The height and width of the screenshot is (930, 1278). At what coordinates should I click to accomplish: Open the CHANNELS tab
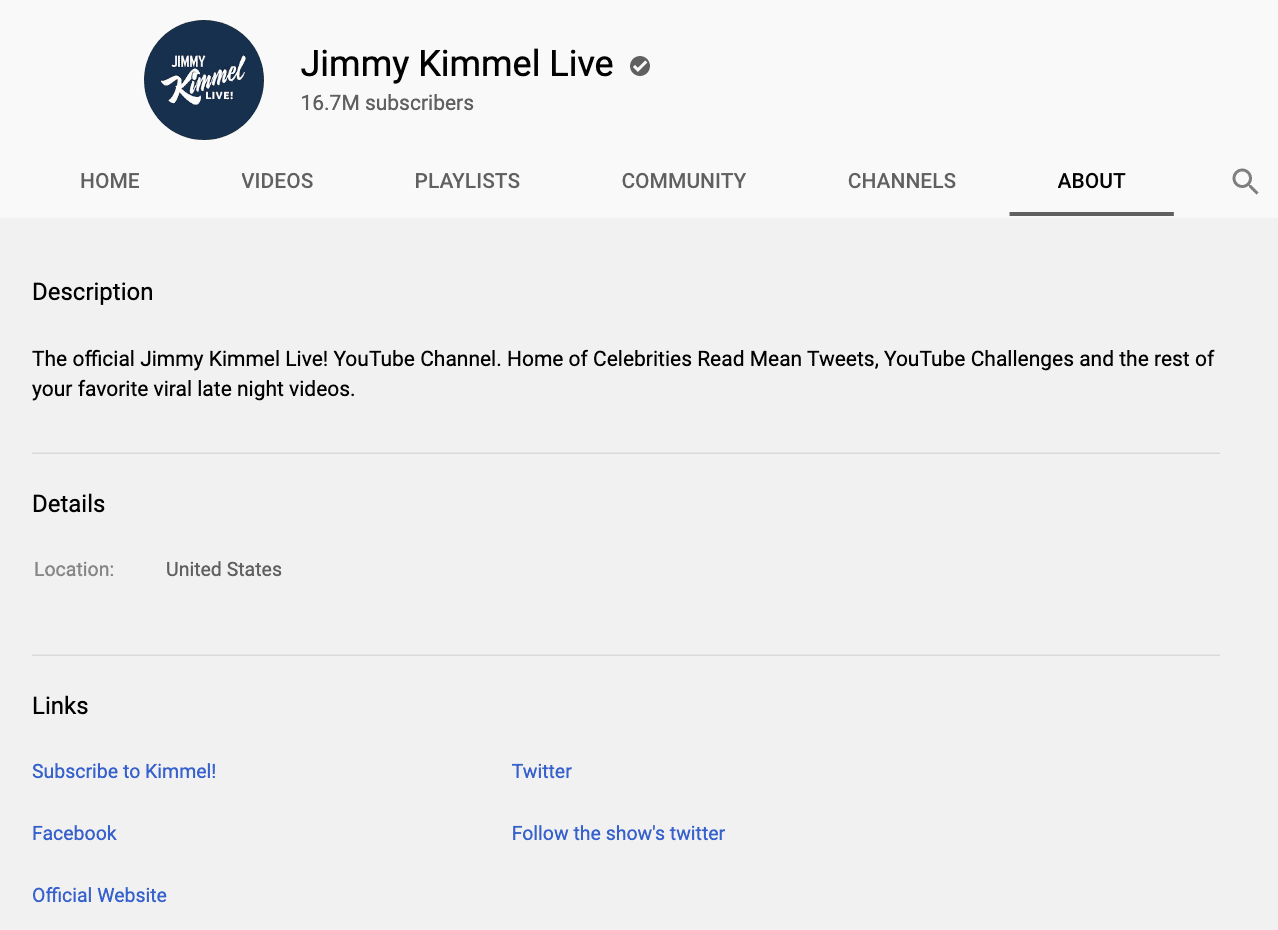click(902, 181)
